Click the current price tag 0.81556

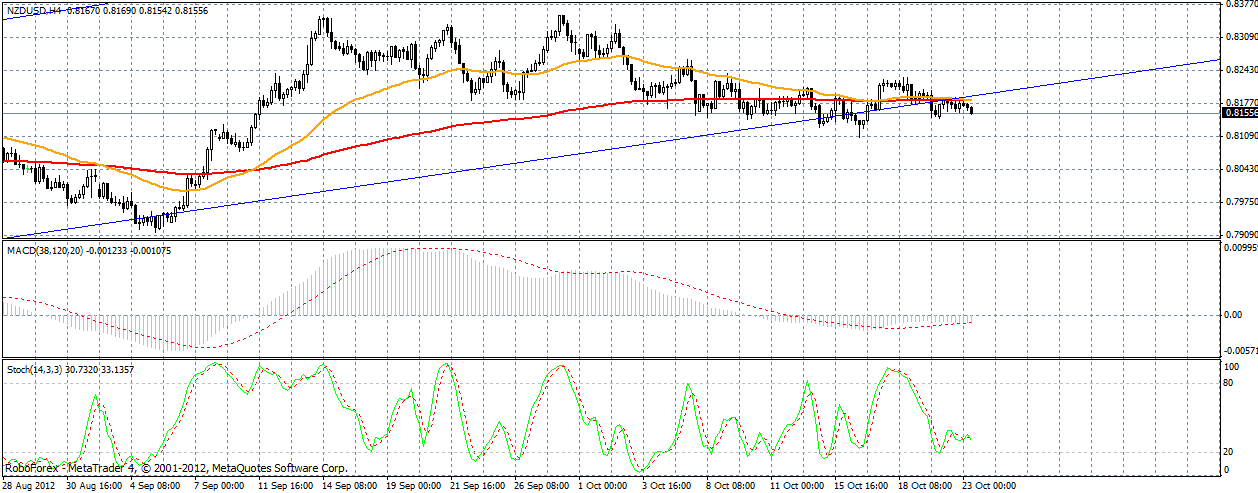point(1240,112)
